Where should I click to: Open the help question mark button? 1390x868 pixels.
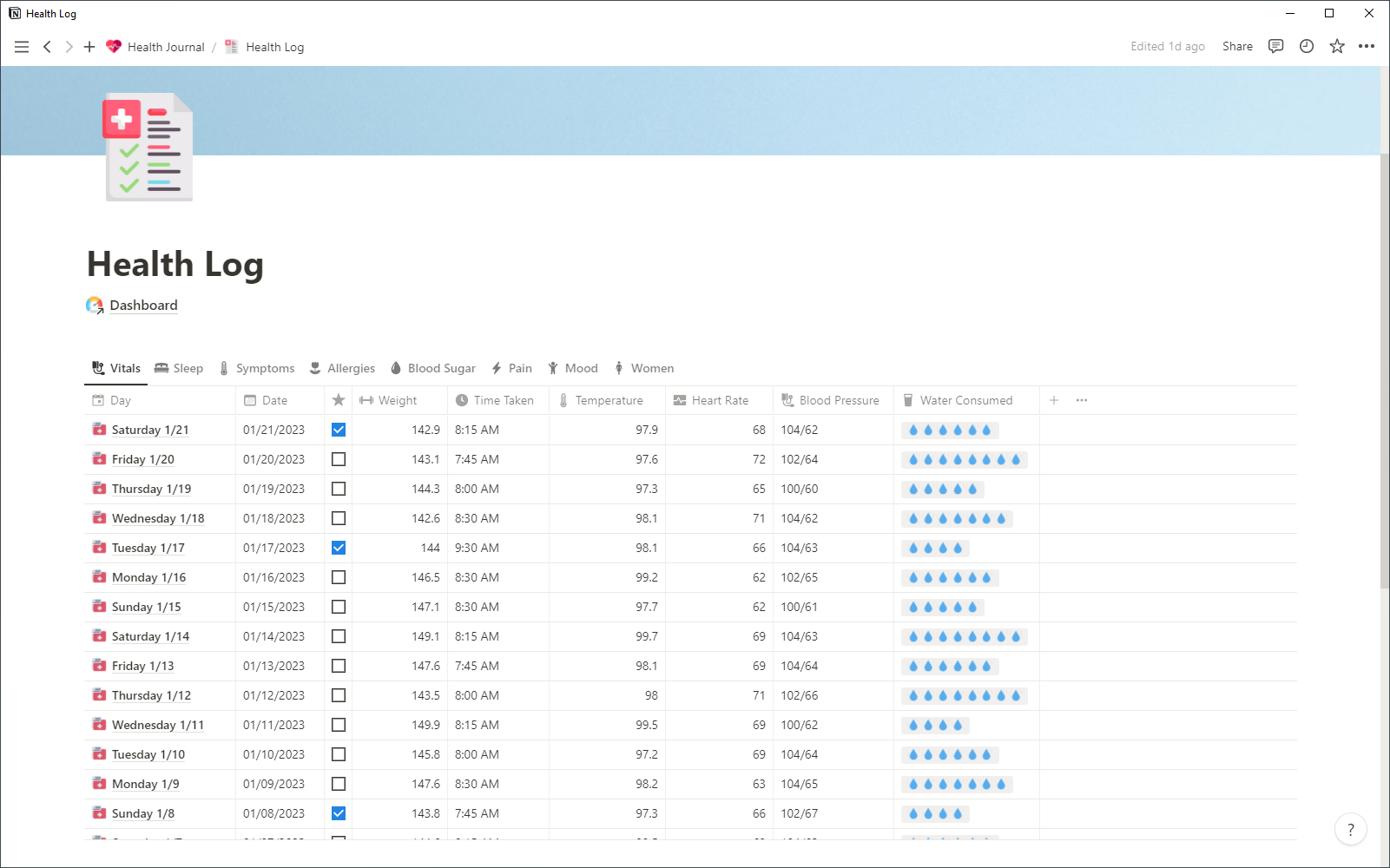pyautogui.click(x=1350, y=829)
